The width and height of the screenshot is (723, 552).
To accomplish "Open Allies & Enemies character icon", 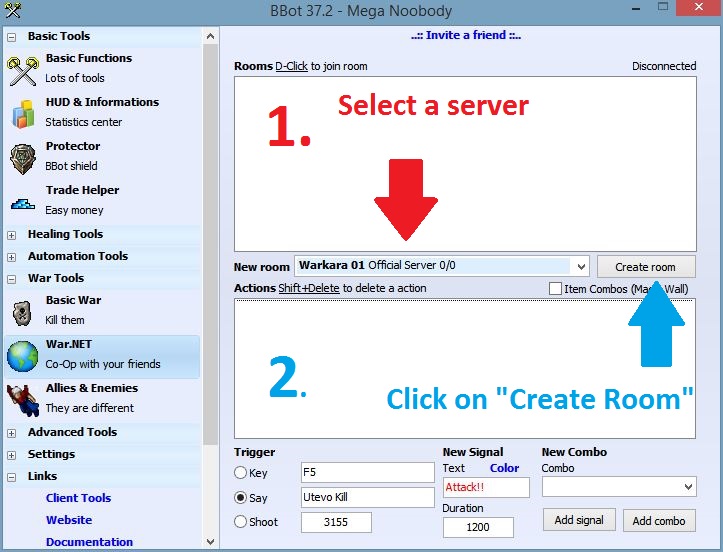I will 22,399.
